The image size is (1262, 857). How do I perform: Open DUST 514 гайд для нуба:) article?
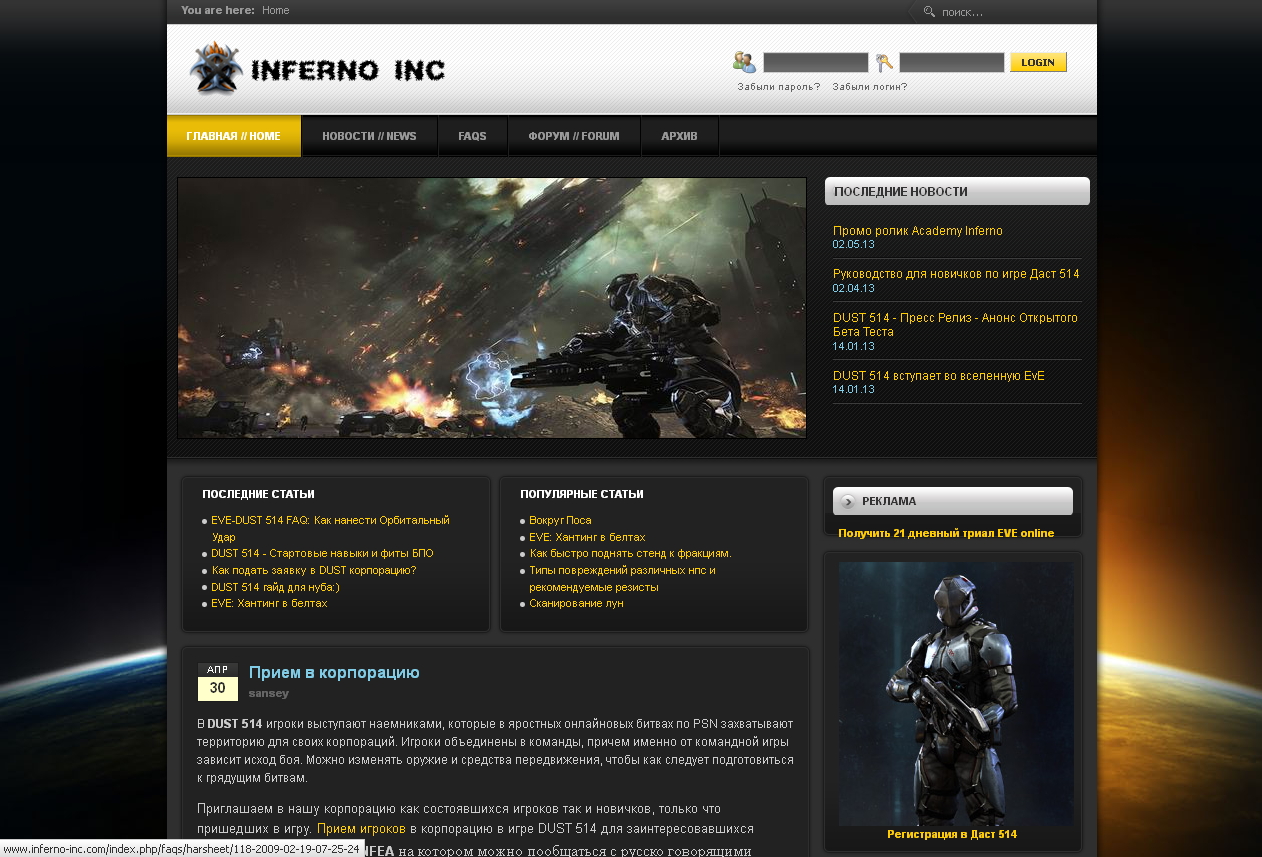pyautogui.click(x=275, y=587)
